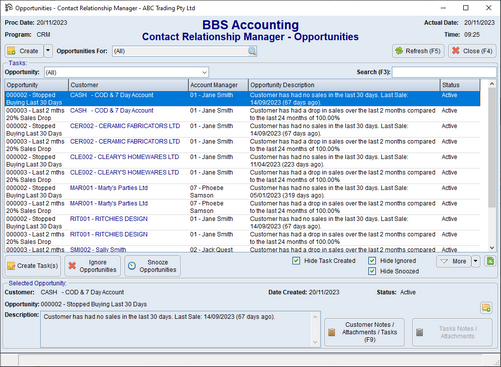The height and width of the screenshot is (367, 501).
Task: Open RIT001 - RITCHIES DESIGN Stopped Buying link
Action: (109, 219)
